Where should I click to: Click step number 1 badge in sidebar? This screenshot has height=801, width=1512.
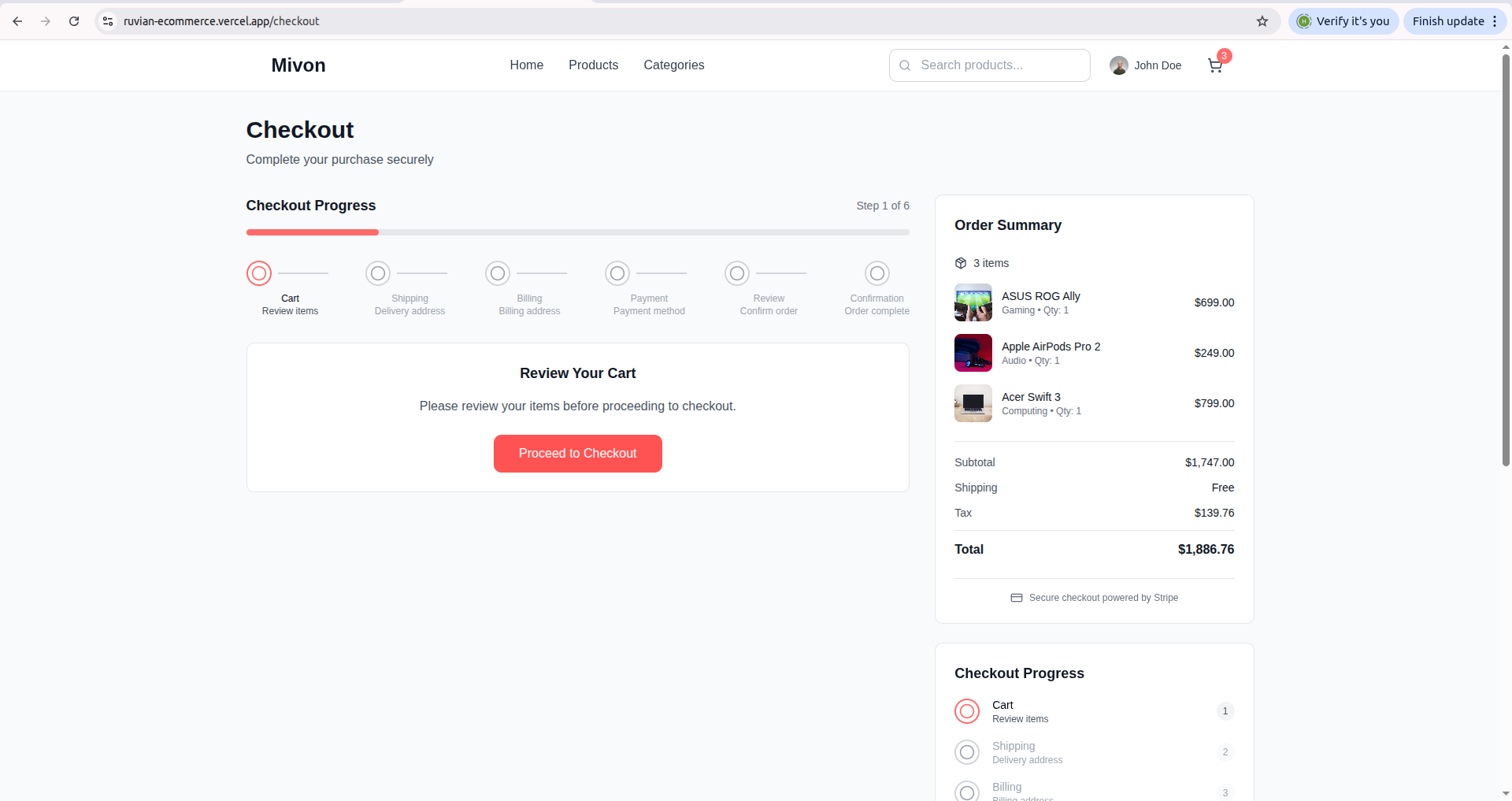click(x=1225, y=711)
